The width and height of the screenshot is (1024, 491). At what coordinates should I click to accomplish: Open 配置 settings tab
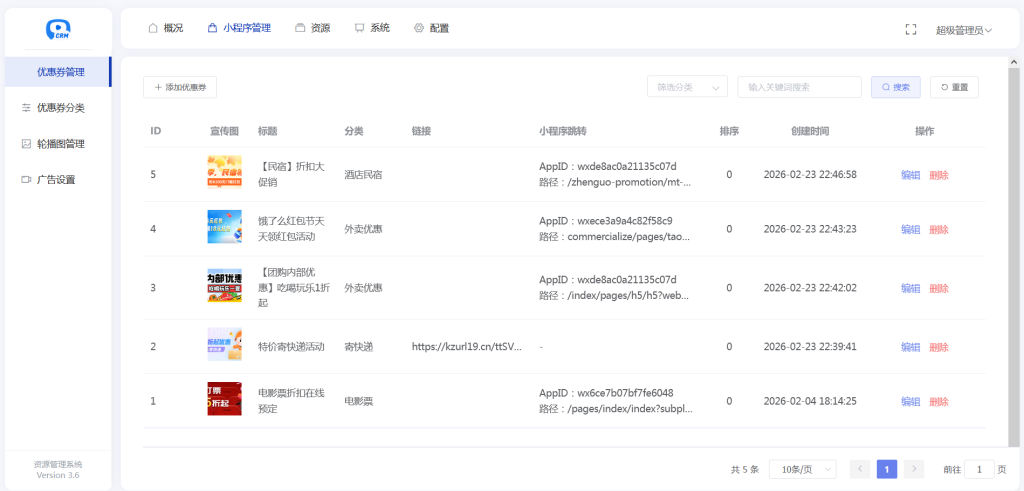pyautogui.click(x=432, y=28)
